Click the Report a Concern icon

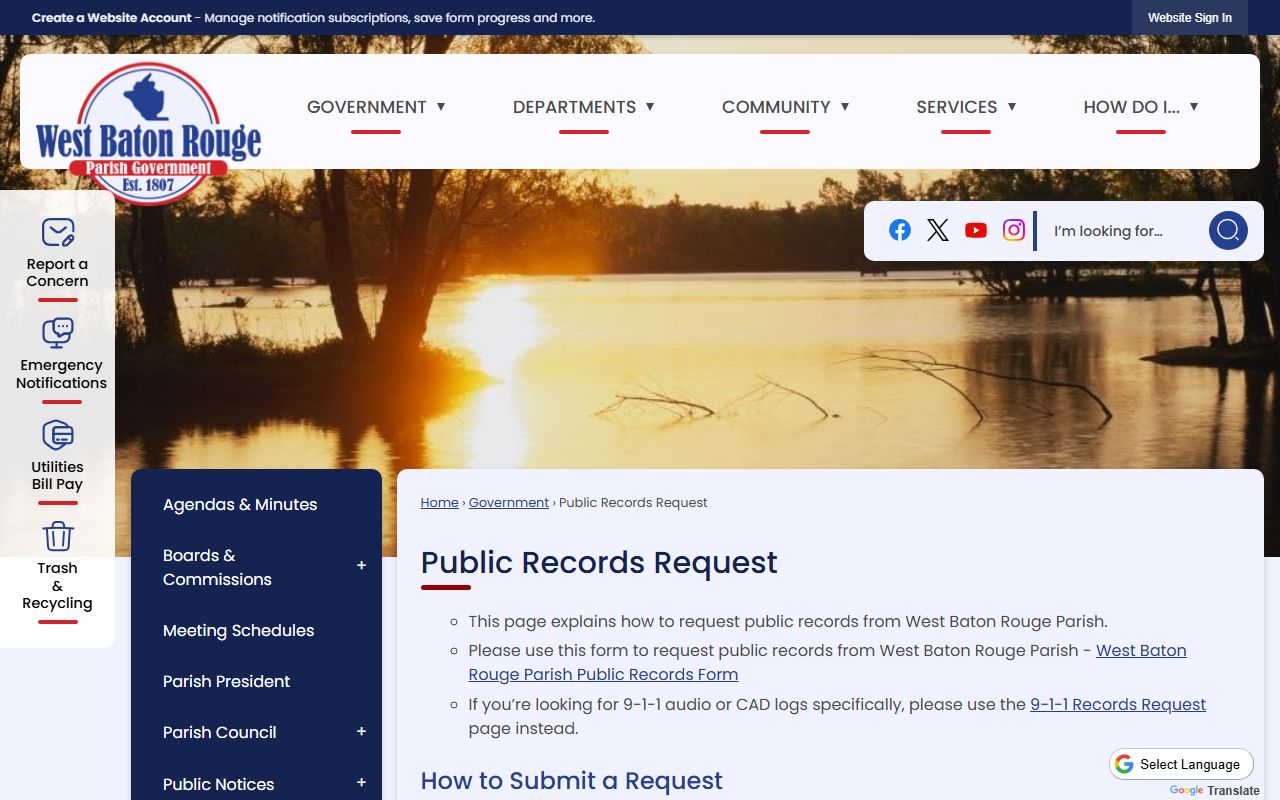pyautogui.click(x=58, y=232)
